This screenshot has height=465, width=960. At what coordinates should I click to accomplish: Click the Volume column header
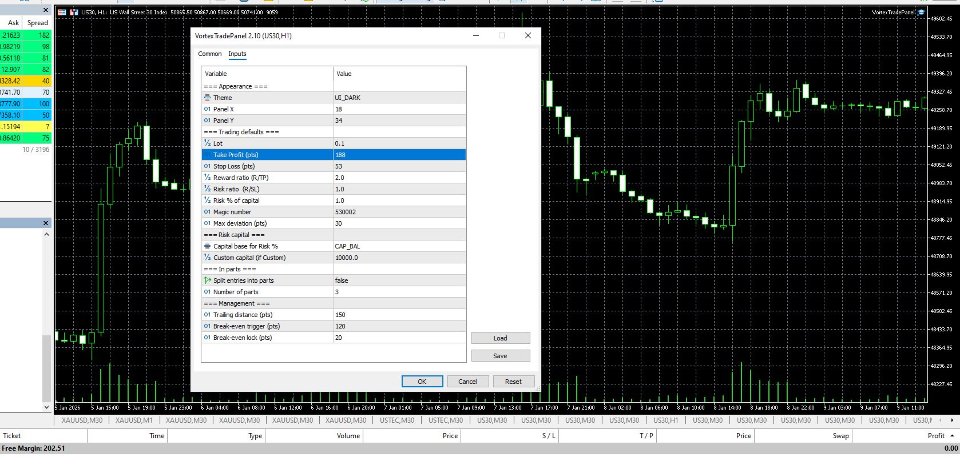point(314,436)
